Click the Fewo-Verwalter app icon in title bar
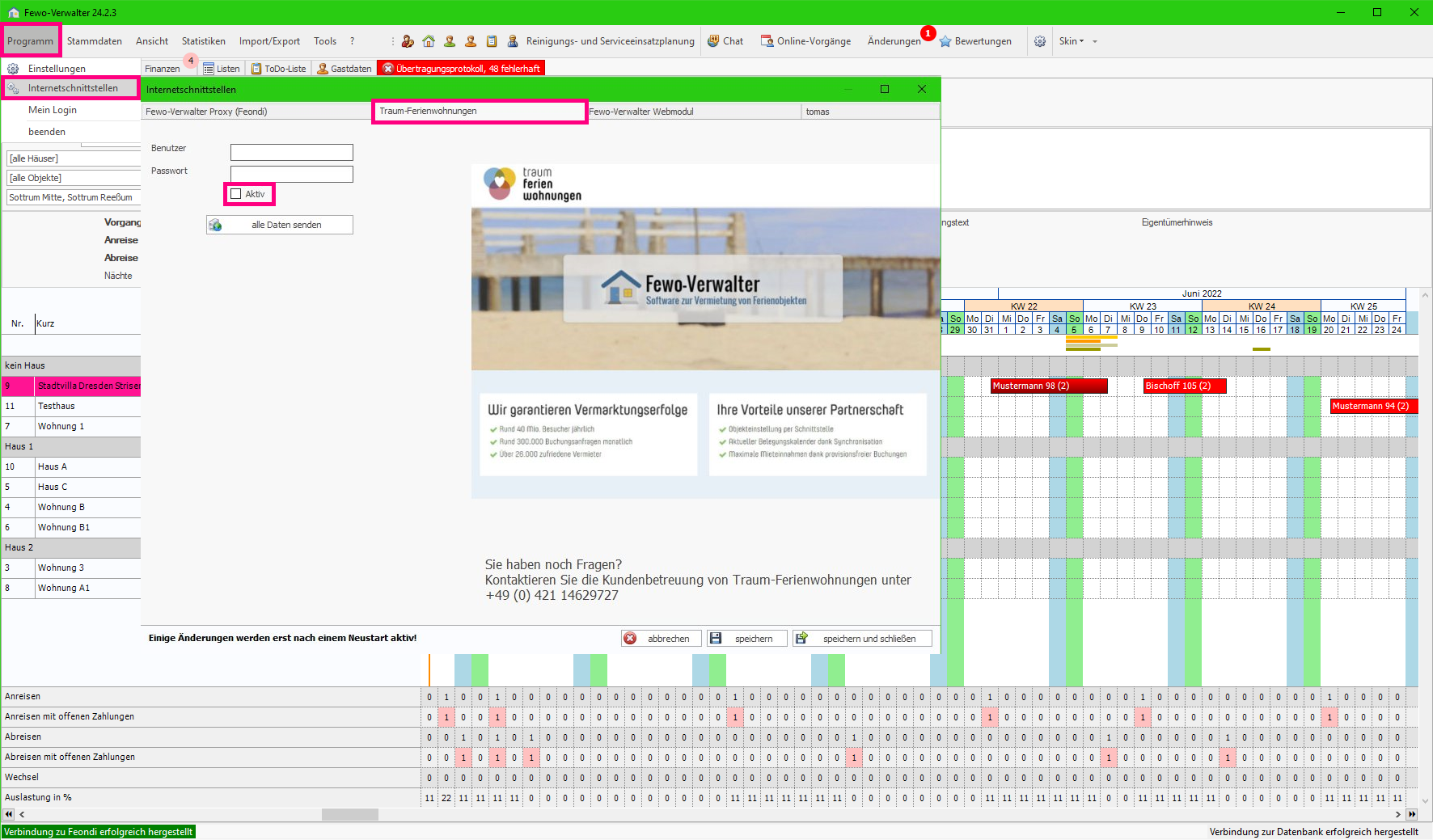The height and width of the screenshot is (840, 1433). pyautogui.click(x=14, y=12)
